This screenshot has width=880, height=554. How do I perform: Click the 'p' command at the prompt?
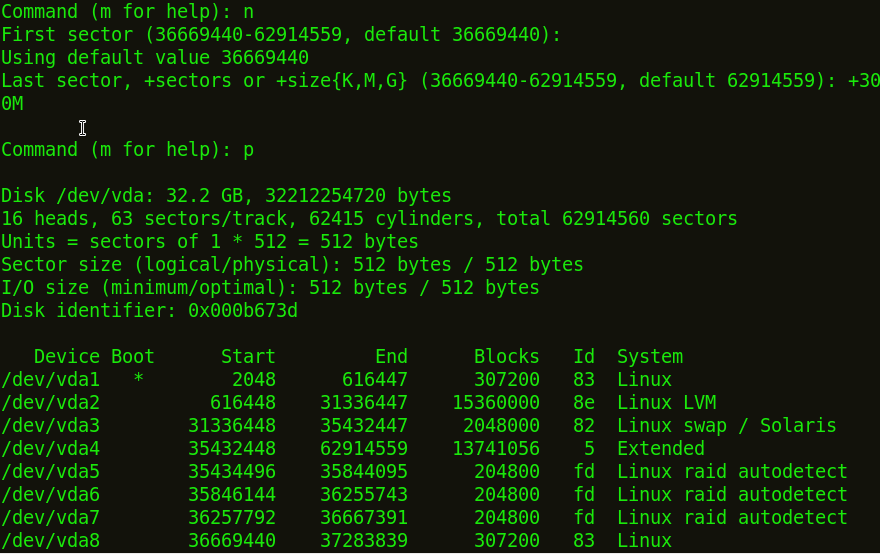pyautogui.click(x=248, y=151)
